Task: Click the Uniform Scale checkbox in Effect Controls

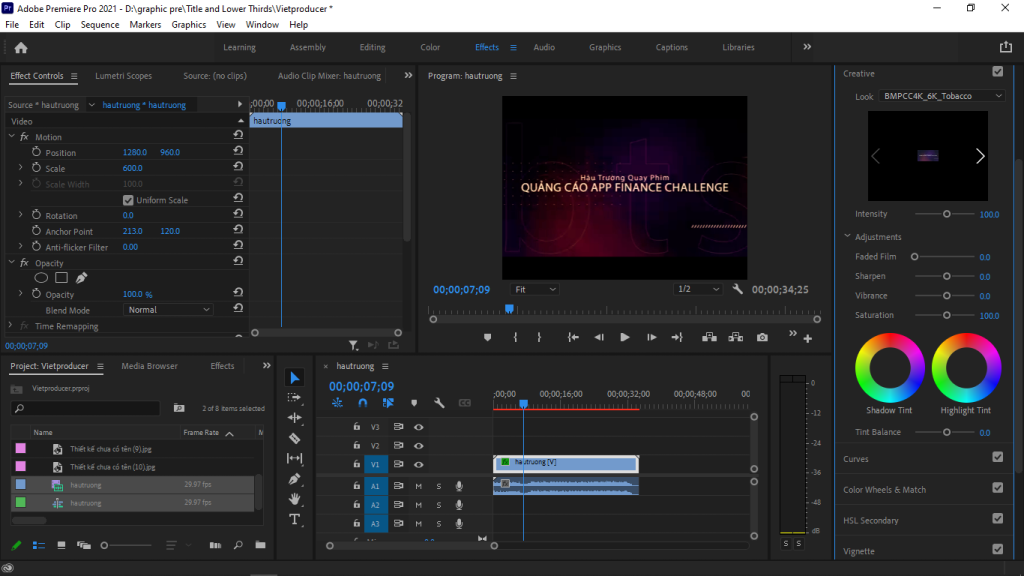Action: click(128, 199)
